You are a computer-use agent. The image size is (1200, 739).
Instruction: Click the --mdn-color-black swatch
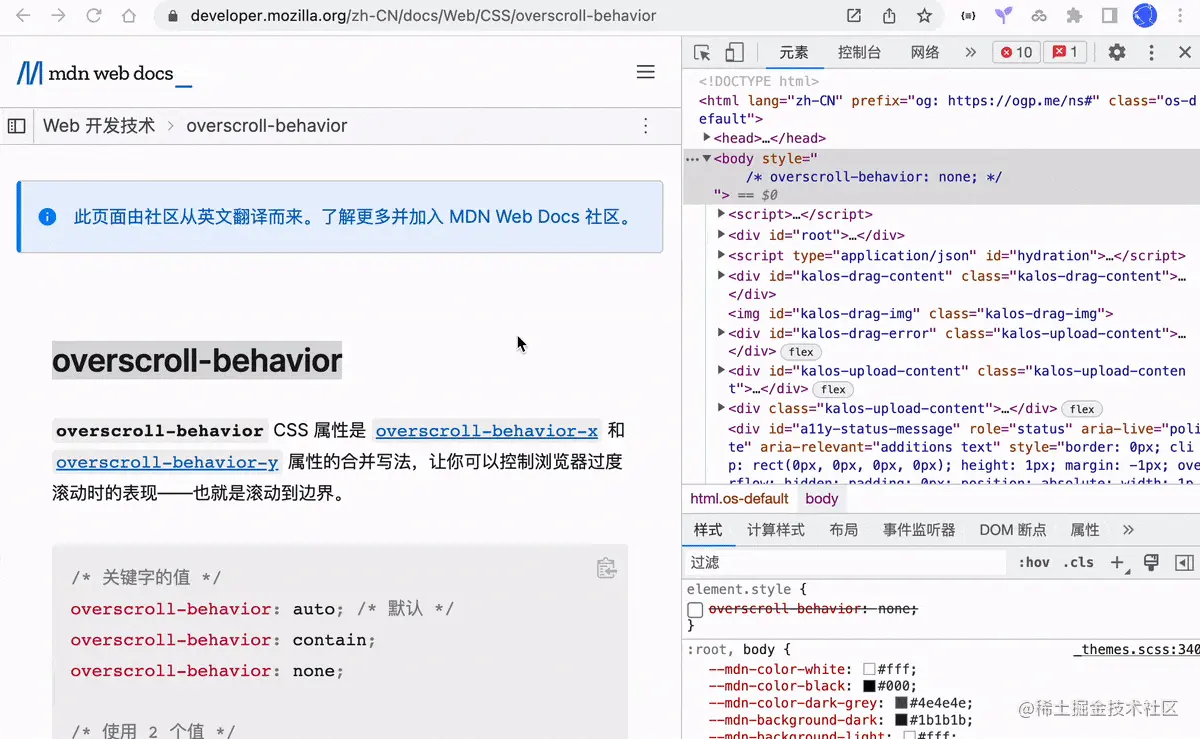869,687
